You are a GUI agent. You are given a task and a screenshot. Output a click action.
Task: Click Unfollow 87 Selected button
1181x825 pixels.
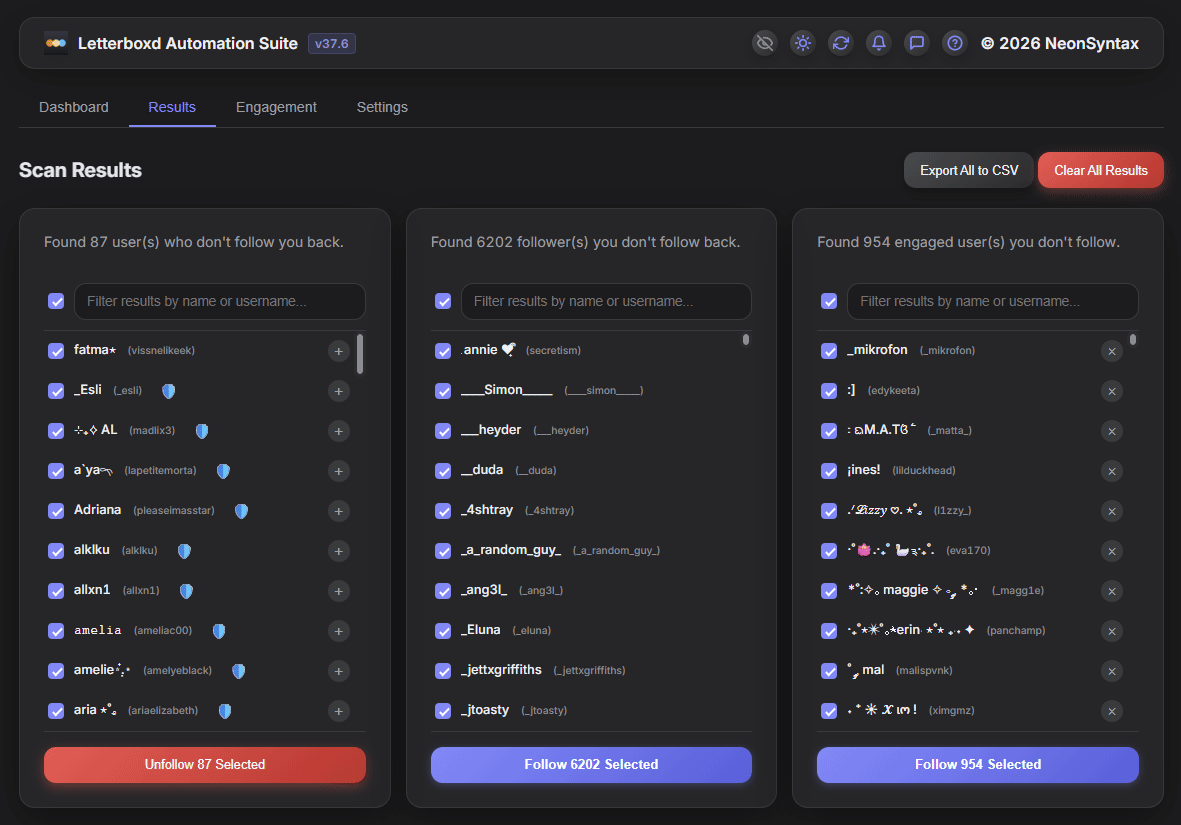click(x=205, y=765)
